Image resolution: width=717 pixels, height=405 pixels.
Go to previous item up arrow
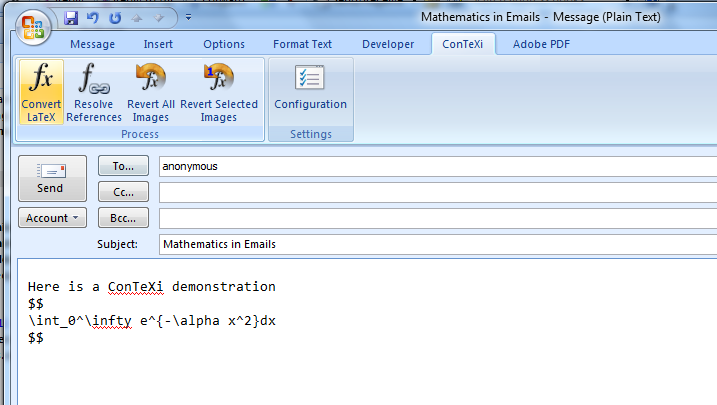[x=136, y=18]
